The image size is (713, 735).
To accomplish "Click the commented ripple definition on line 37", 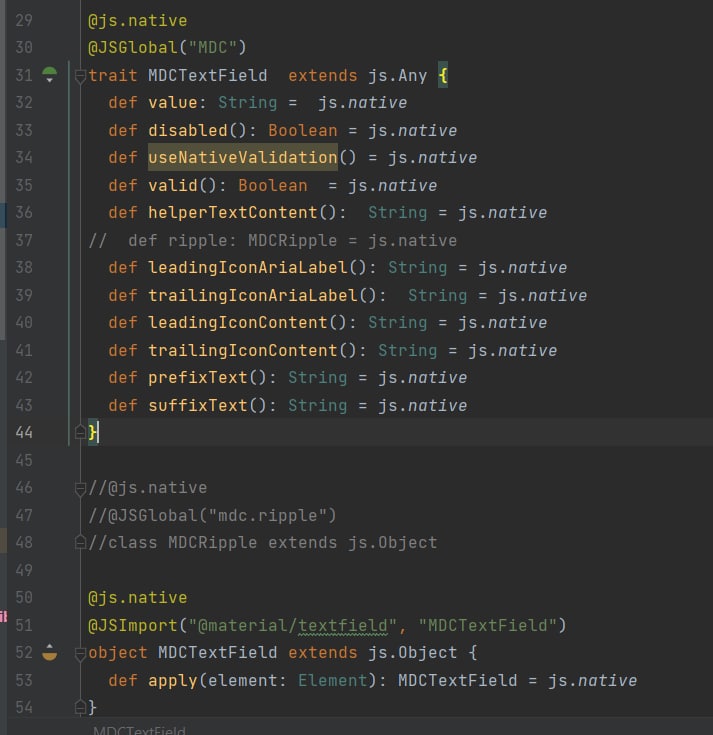I will [272, 240].
